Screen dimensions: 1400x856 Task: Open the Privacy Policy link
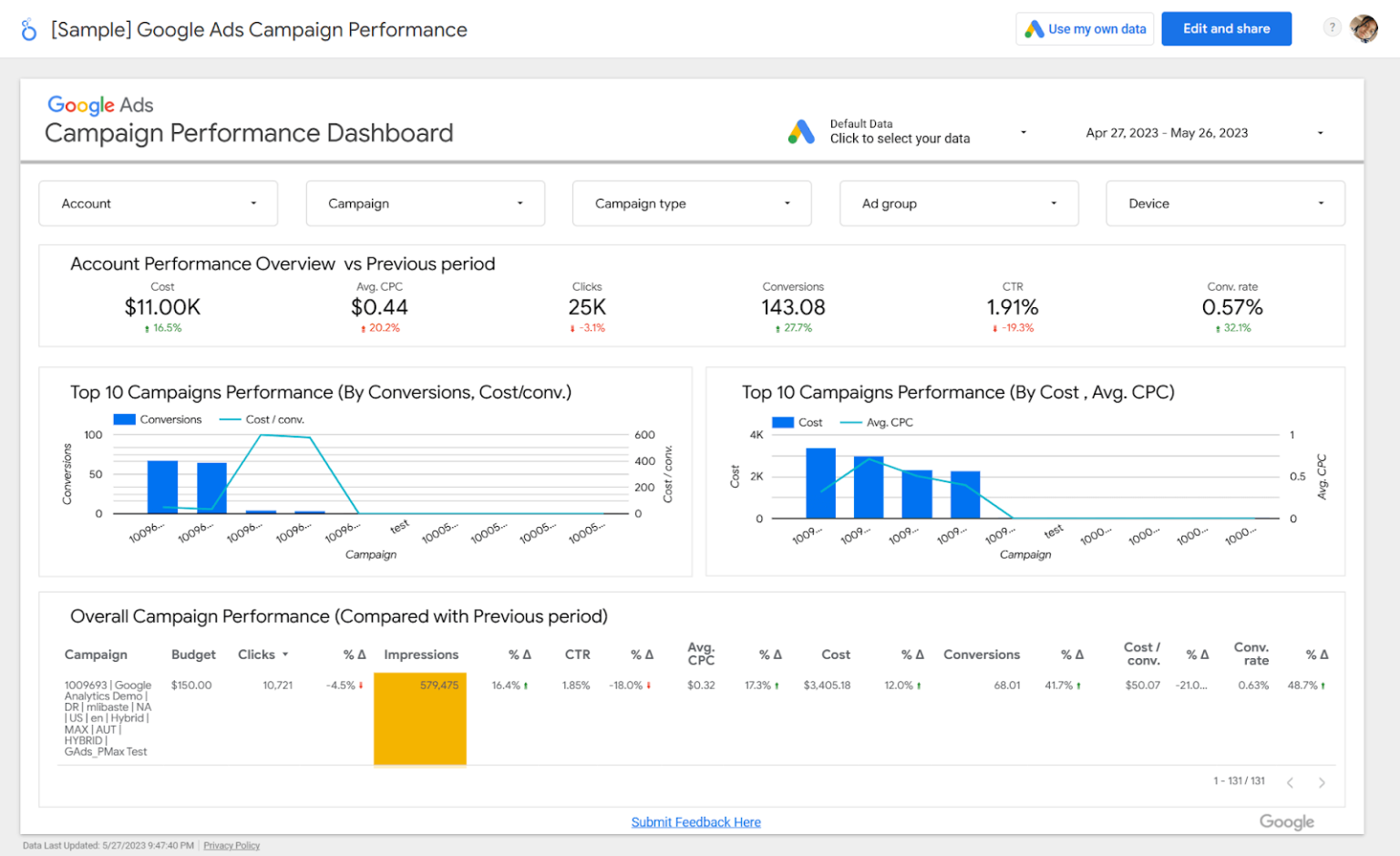click(231, 845)
